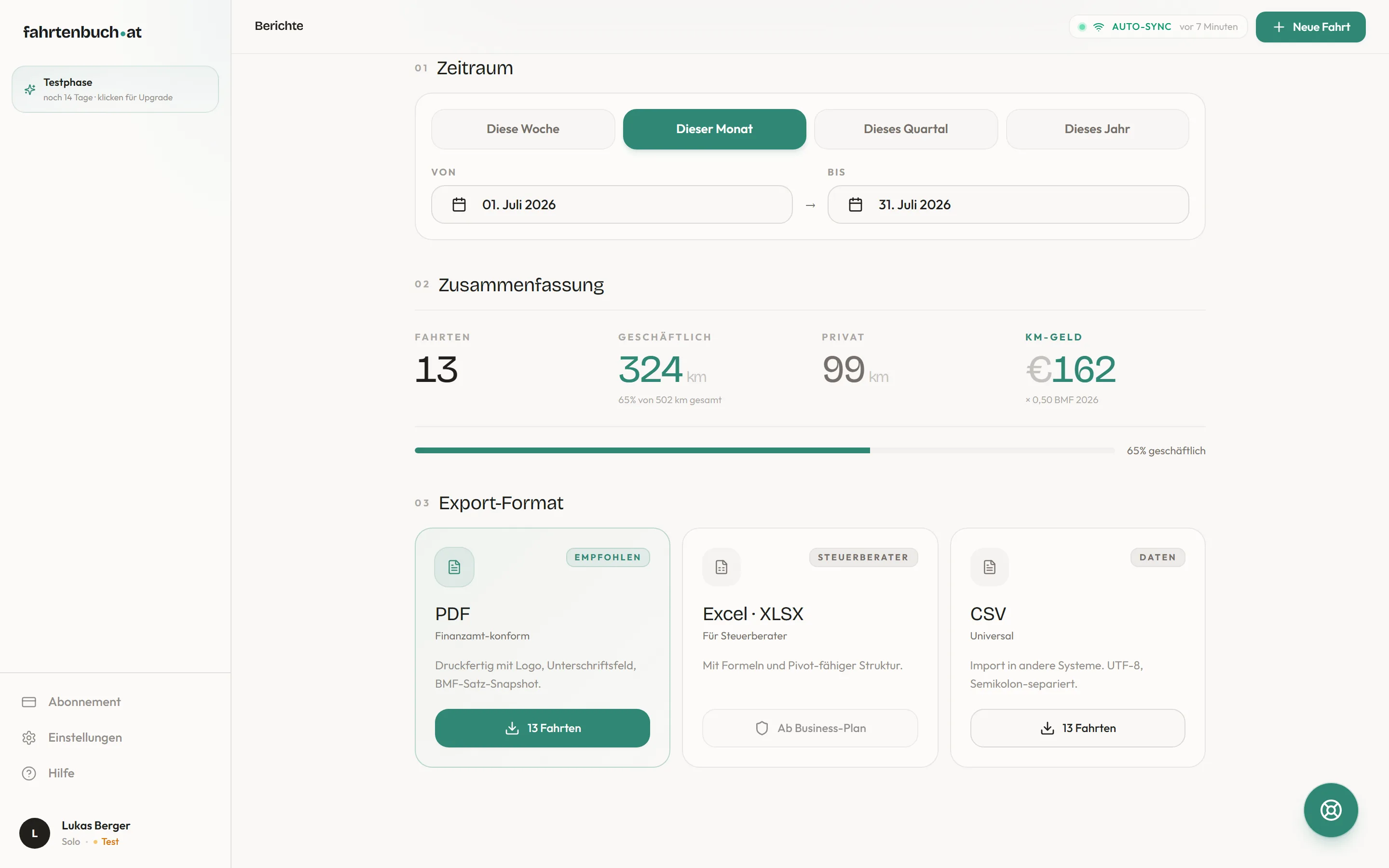Image resolution: width=1389 pixels, height=868 pixels.
Task: Select the Diese Woche period
Action: point(523,129)
